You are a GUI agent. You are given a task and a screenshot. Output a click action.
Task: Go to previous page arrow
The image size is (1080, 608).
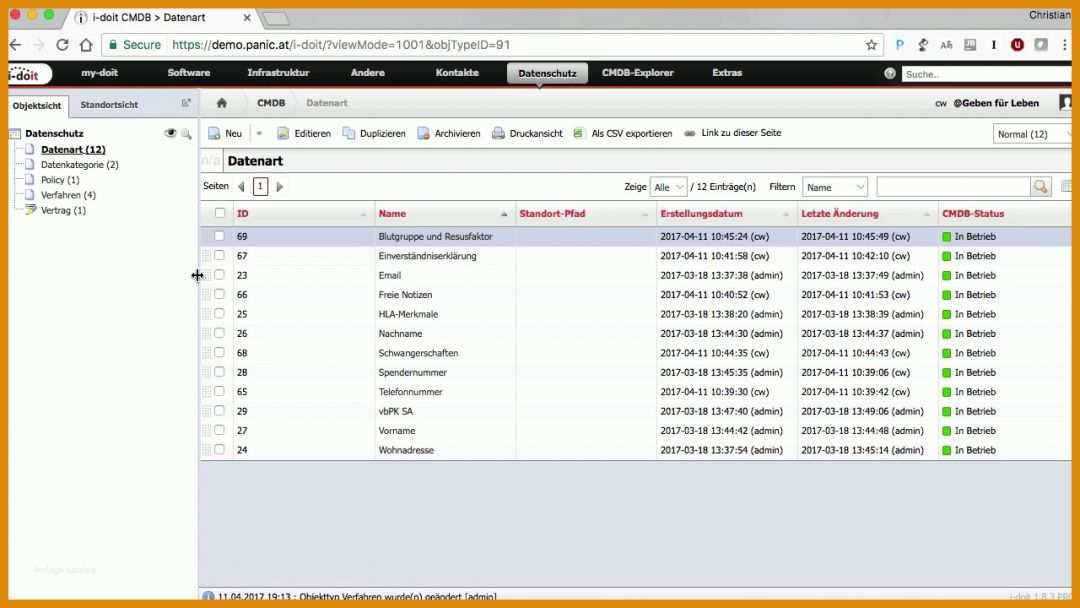tap(241, 187)
